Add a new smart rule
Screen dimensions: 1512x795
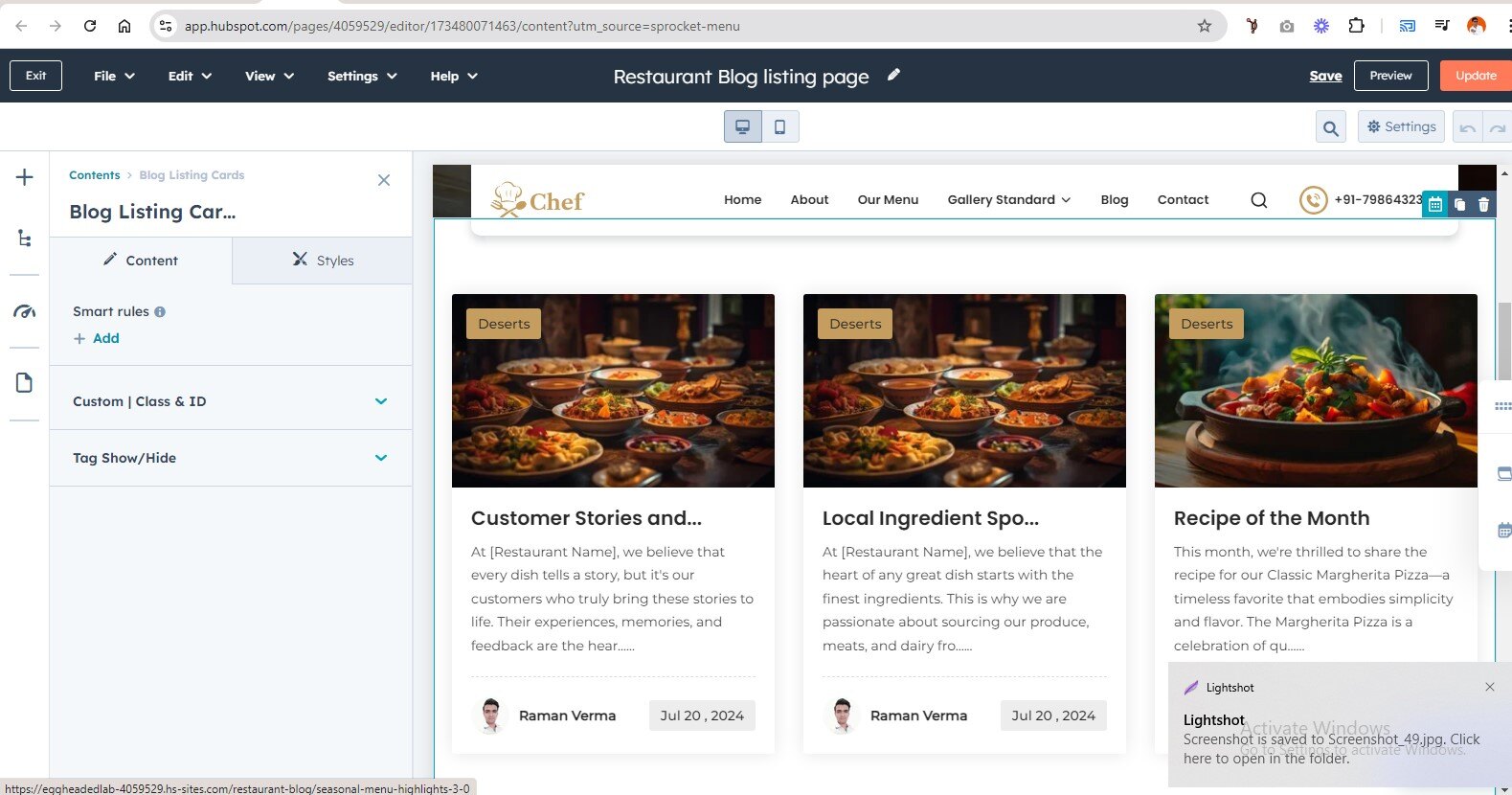click(97, 338)
